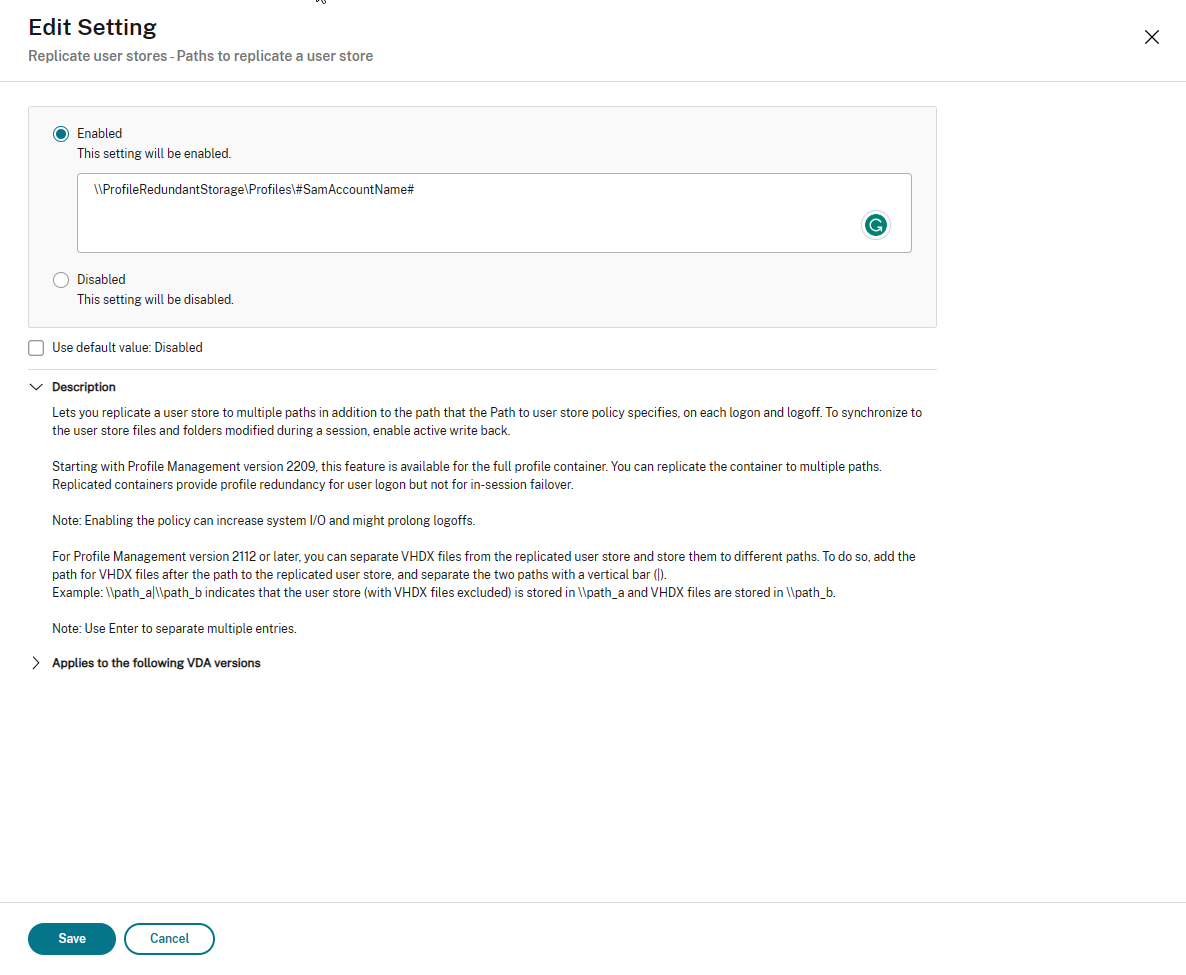Expand the VDA versions chevron arrow

click(x=37, y=663)
